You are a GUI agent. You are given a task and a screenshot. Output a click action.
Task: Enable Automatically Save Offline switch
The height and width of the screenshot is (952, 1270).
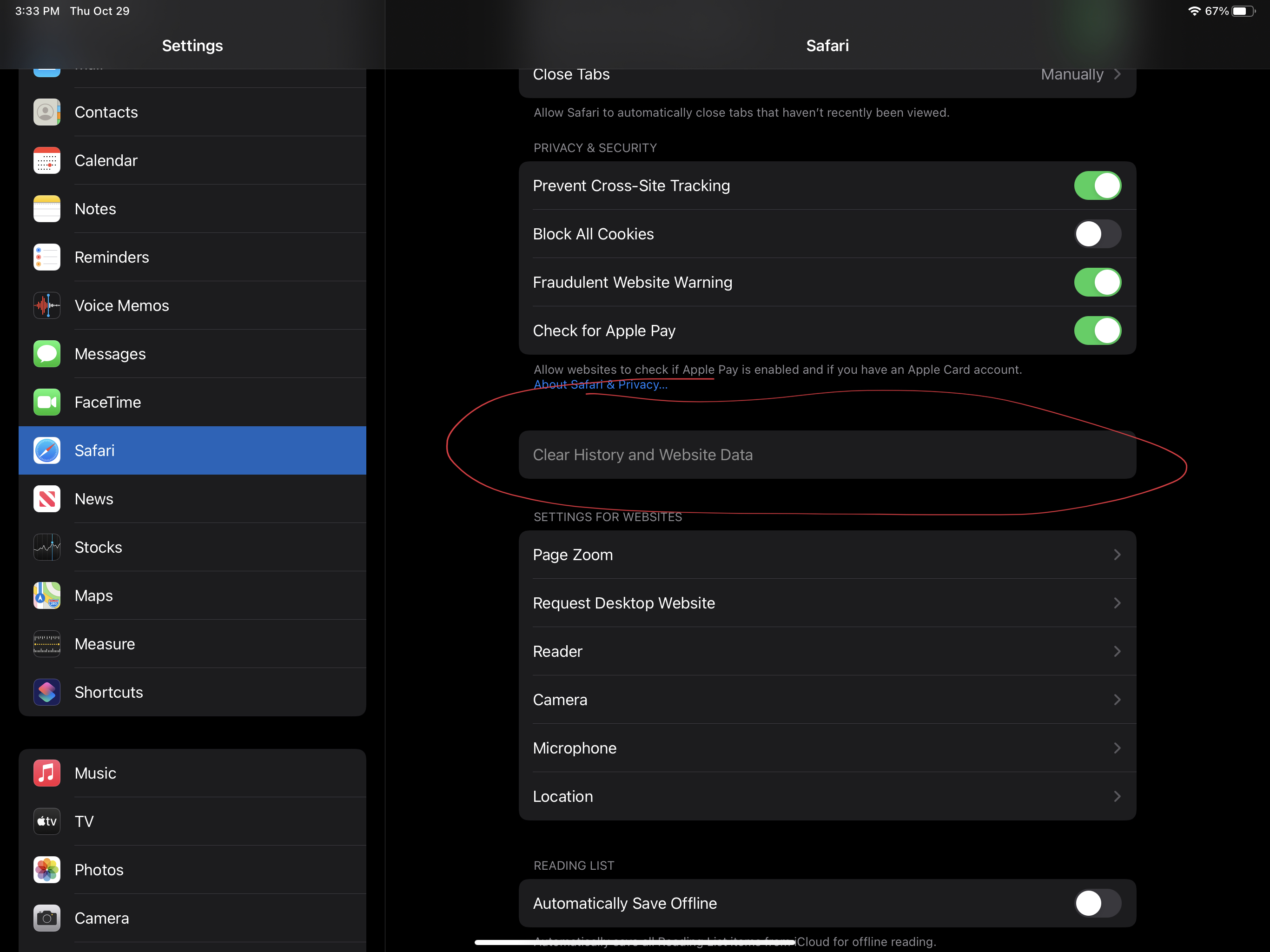(x=1097, y=903)
